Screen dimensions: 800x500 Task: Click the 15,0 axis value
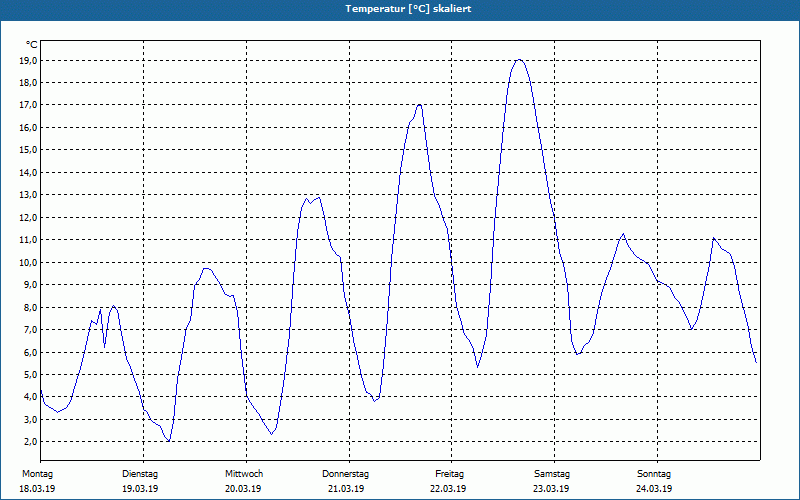coord(28,150)
